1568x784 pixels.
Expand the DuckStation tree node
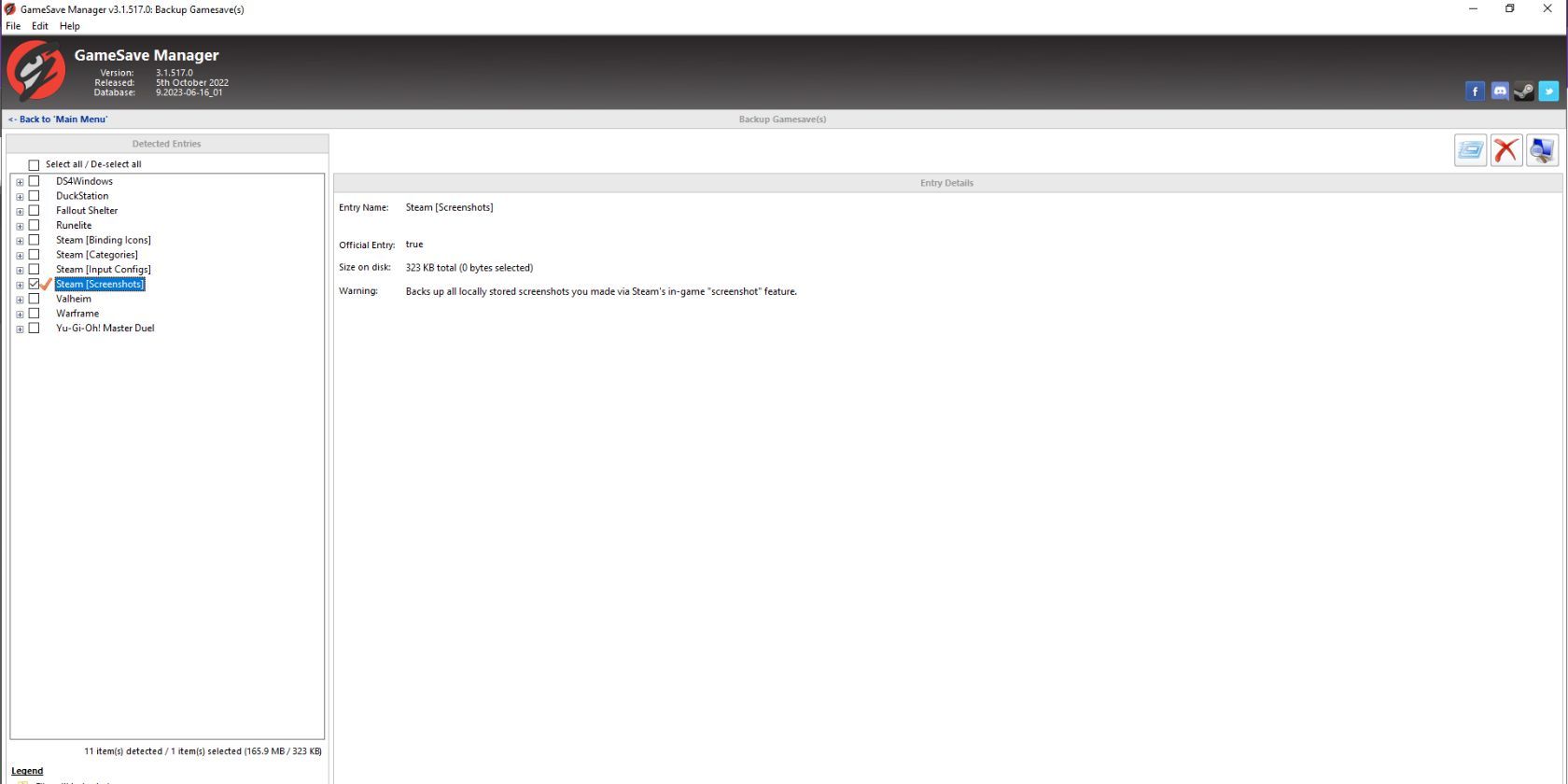pyautogui.click(x=20, y=197)
